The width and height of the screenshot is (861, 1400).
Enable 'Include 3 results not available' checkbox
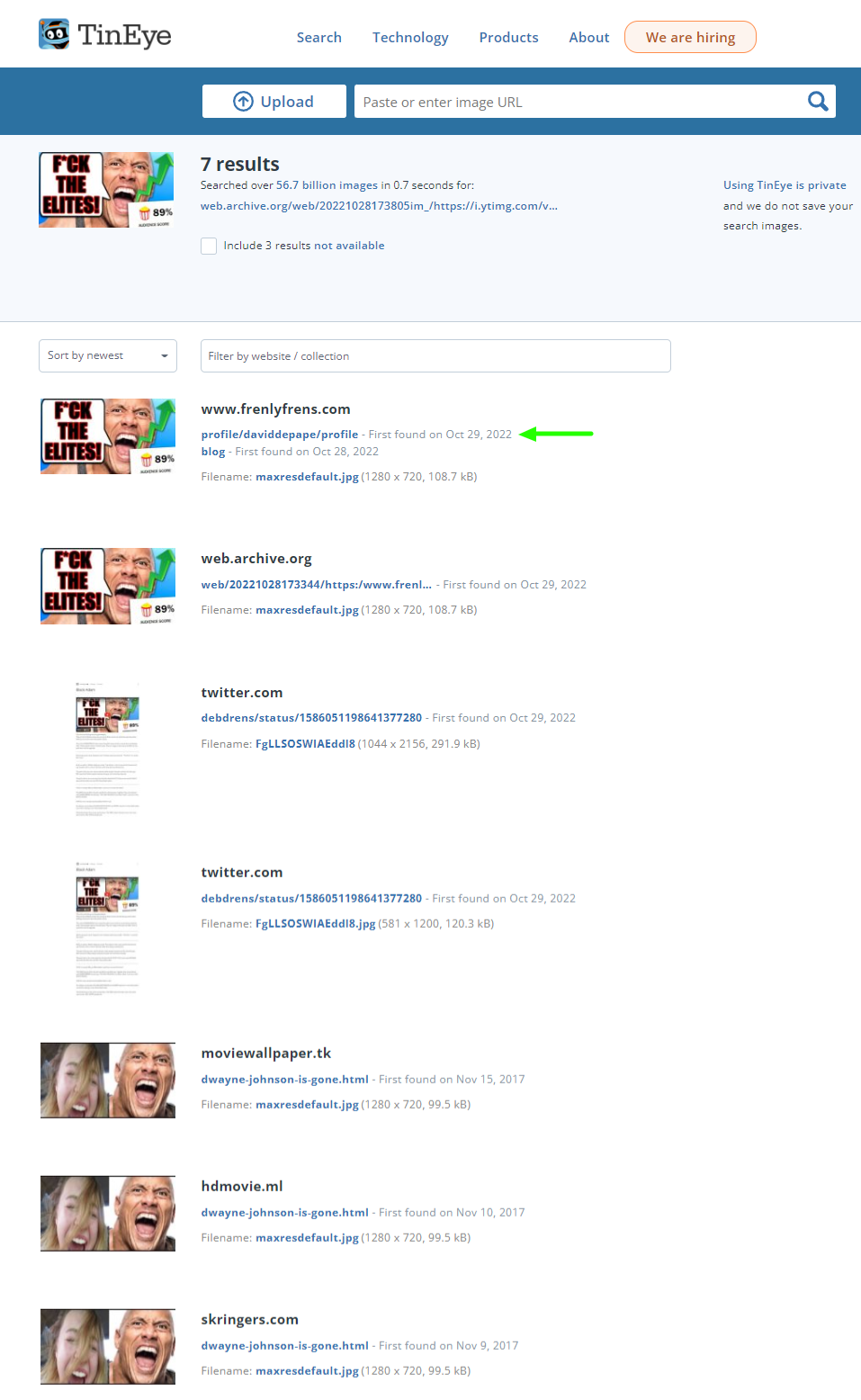pyautogui.click(x=209, y=246)
